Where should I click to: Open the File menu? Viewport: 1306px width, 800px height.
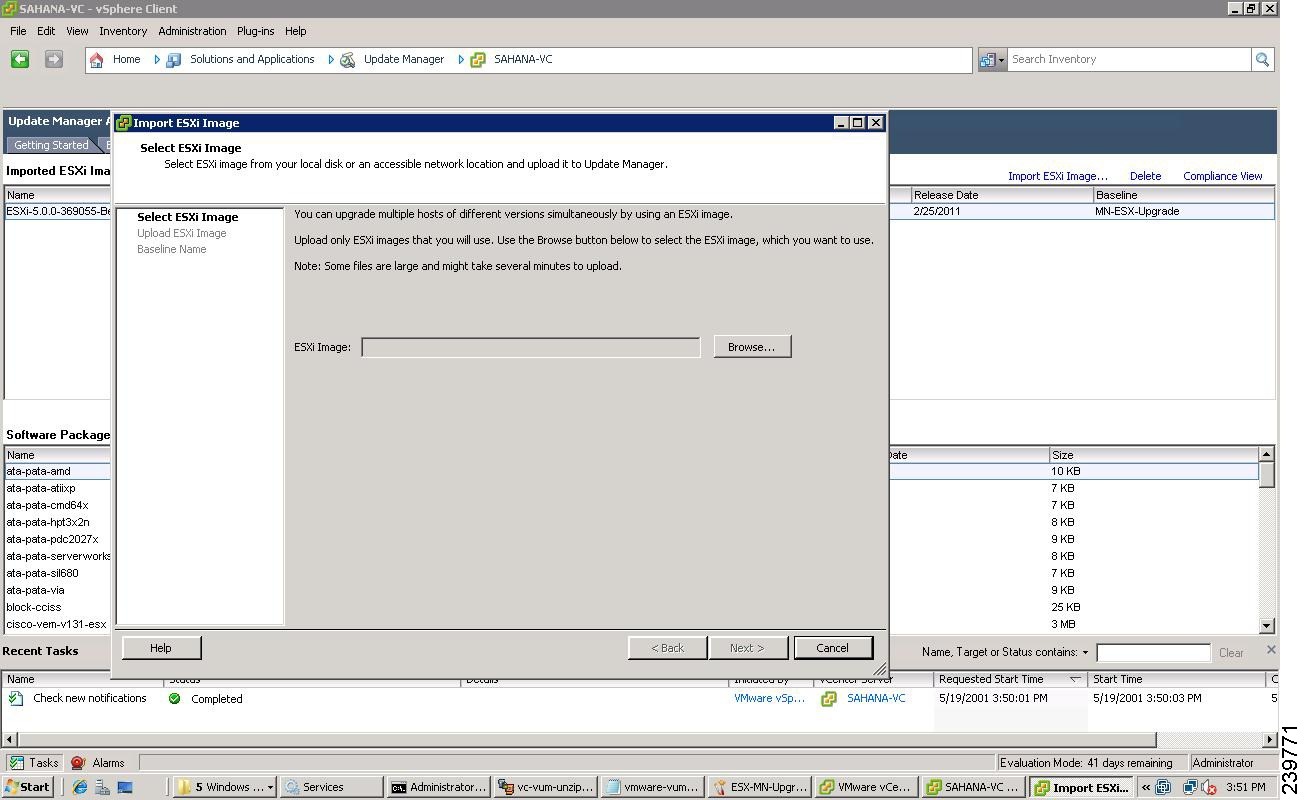point(18,31)
